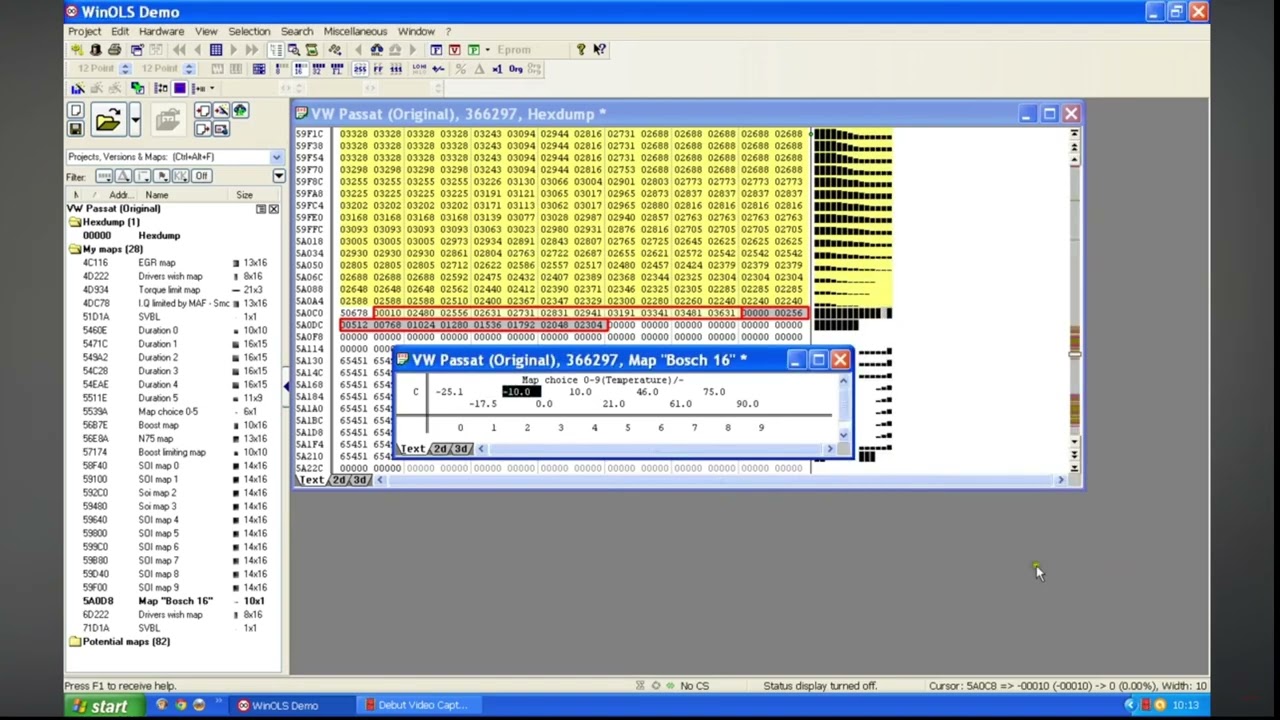
Task: Expand the Potential maps (82) folder
Action: click(74, 642)
